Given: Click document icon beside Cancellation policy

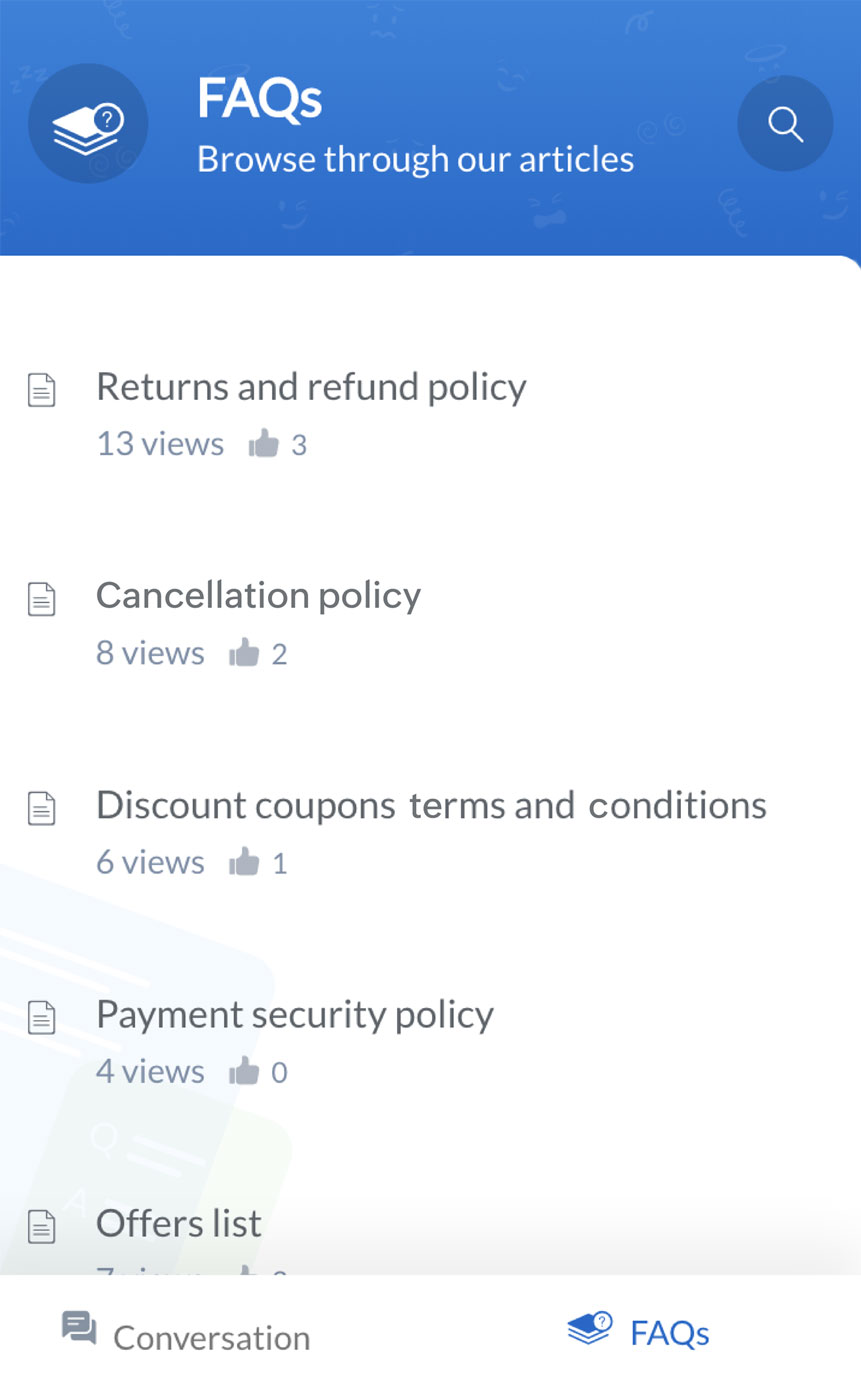Looking at the screenshot, I should pos(41,599).
